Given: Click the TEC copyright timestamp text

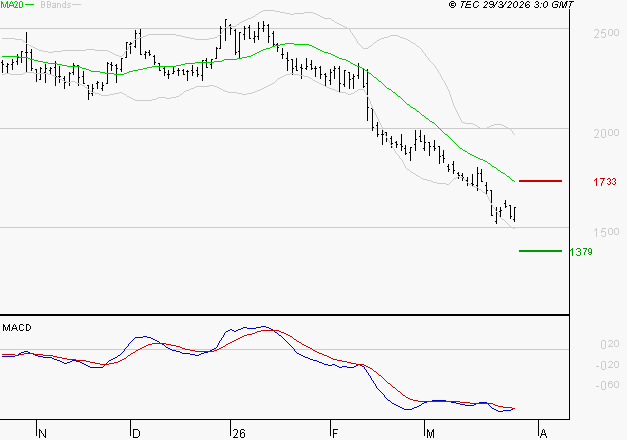Looking at the screenshot, I should (511, 4).
